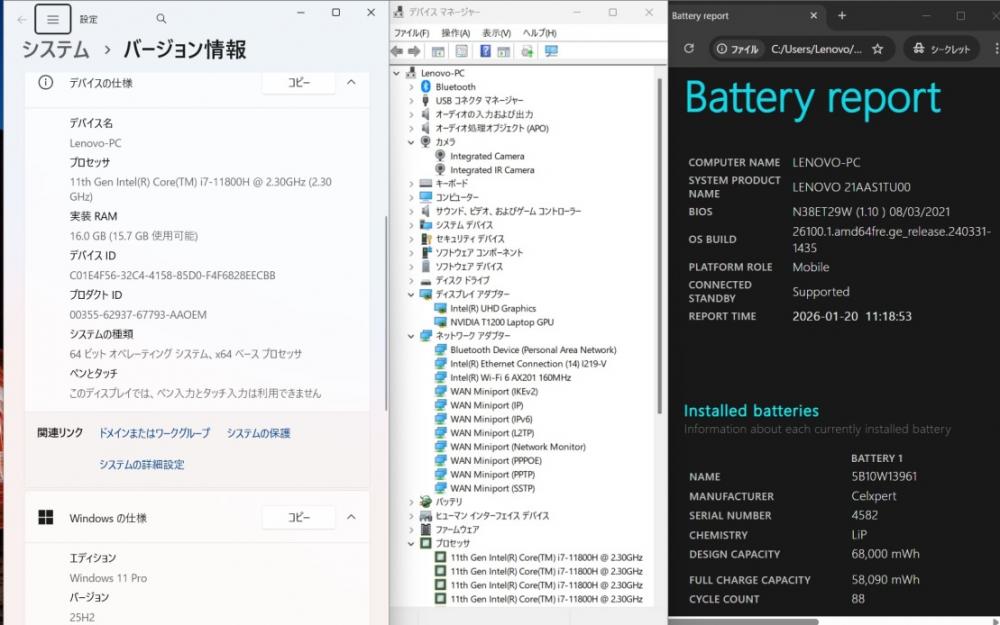This screenshot has width=1000, height=625.
Task: Open the 表示(V) menu in Device Manager
Action: (x=496, y=33)
